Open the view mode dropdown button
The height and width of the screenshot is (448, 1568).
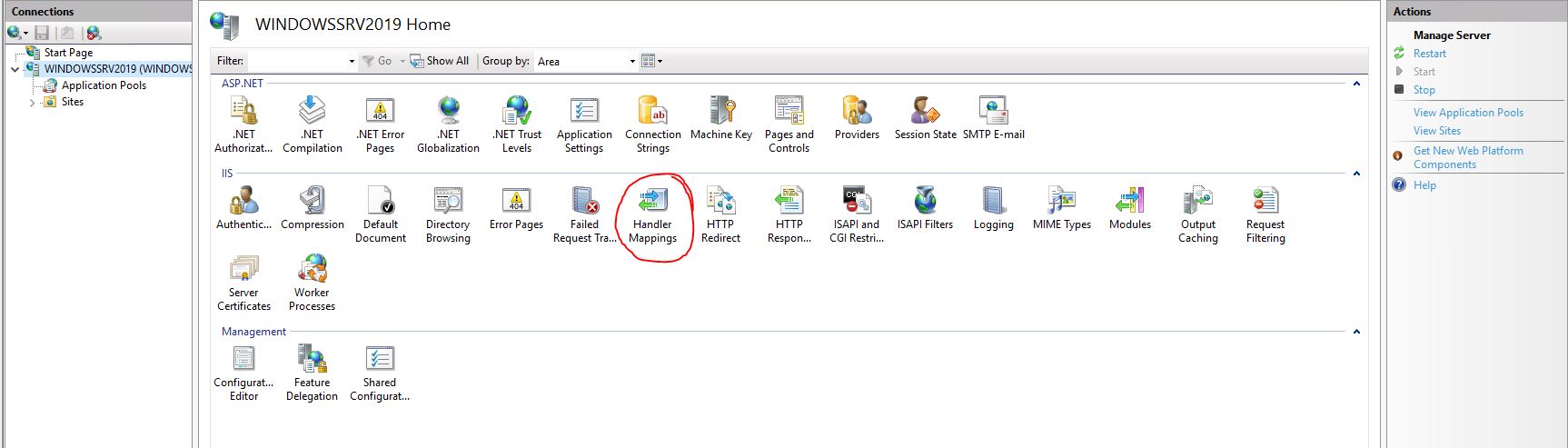[651, 61]
